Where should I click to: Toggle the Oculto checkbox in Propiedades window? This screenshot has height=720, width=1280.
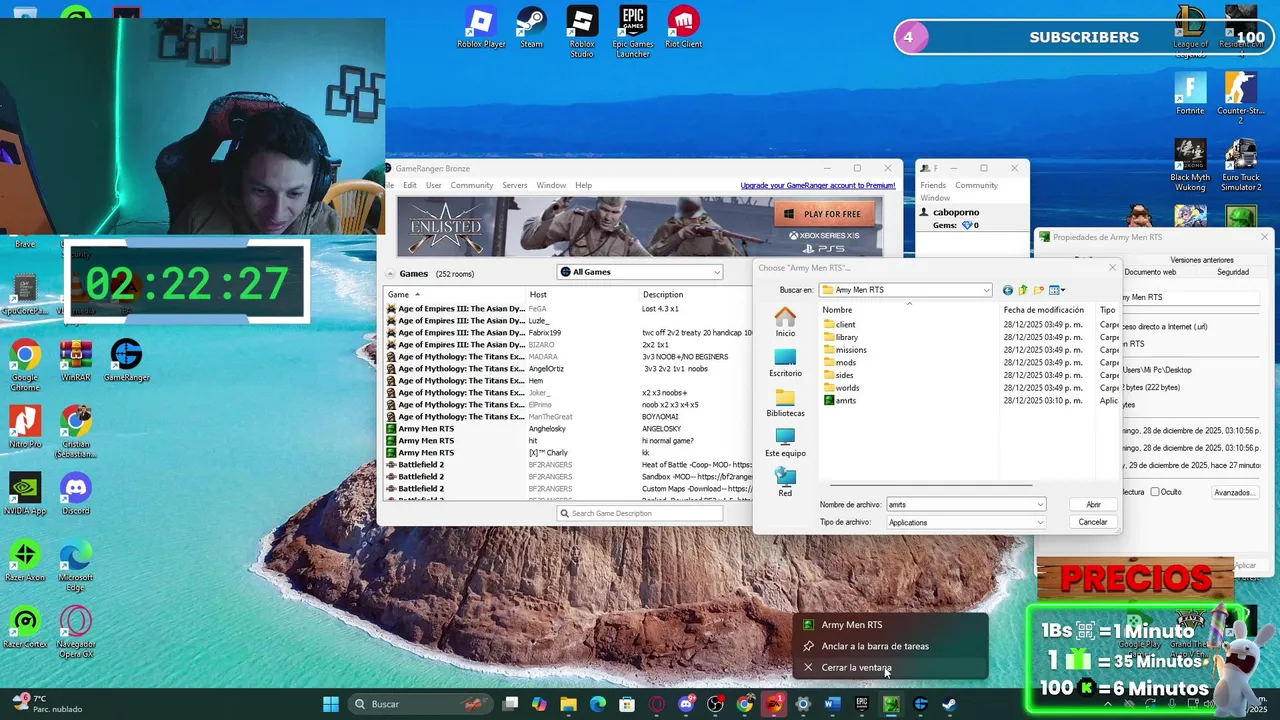click(1155, 492)
